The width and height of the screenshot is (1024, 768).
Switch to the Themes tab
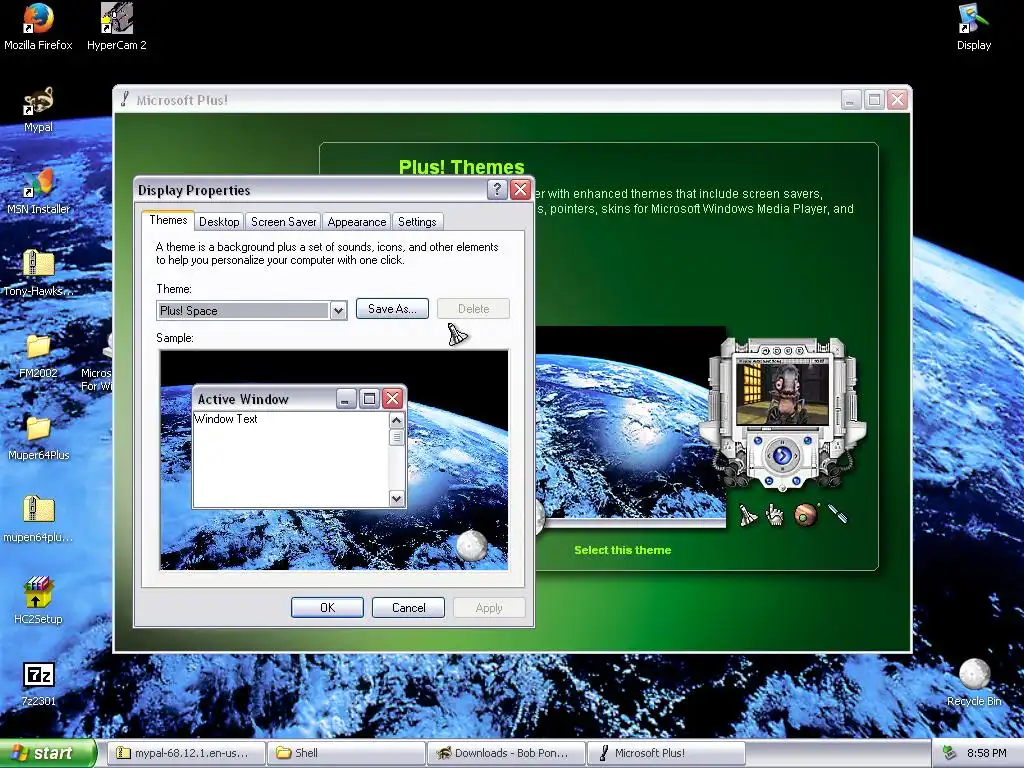[168, 220]
